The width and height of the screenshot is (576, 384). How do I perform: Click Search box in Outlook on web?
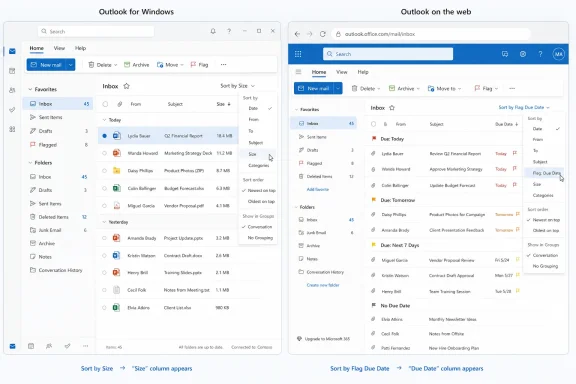click(x=388, y=54)
